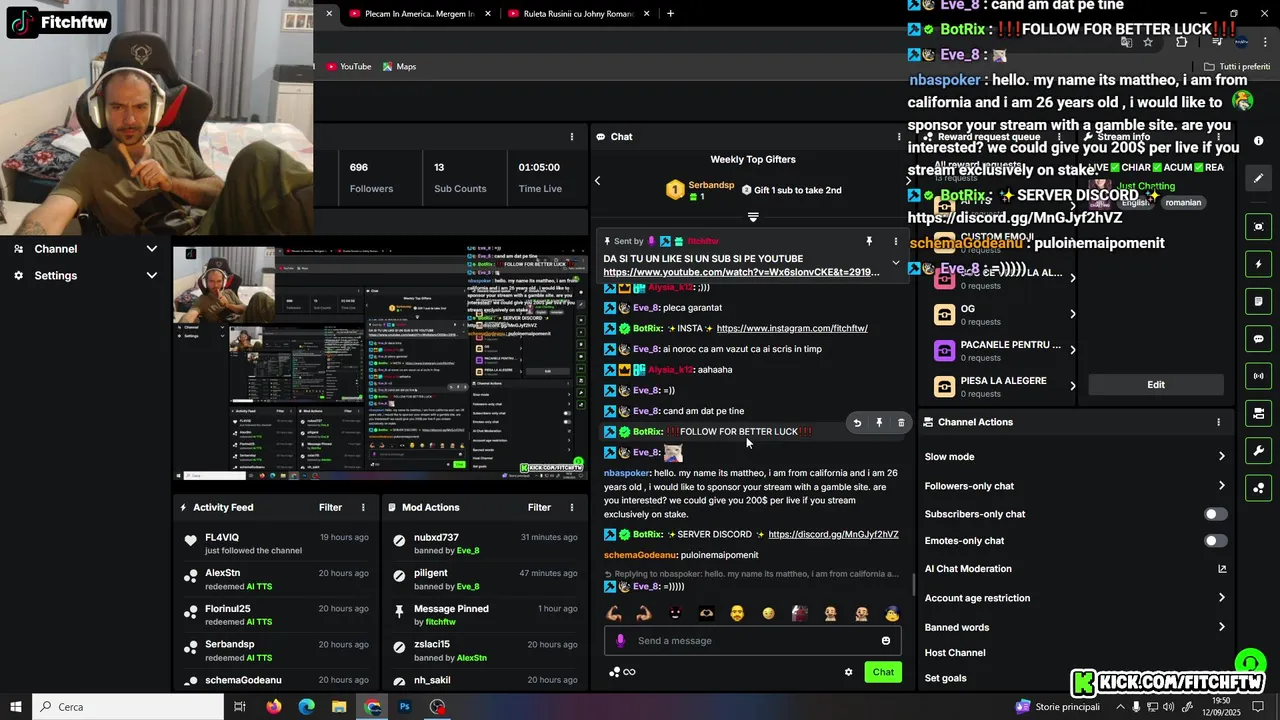Screen dimensions: 1280x720
Task: Toggle the stream preview sidebar icon
Action: pos(1259,227)
